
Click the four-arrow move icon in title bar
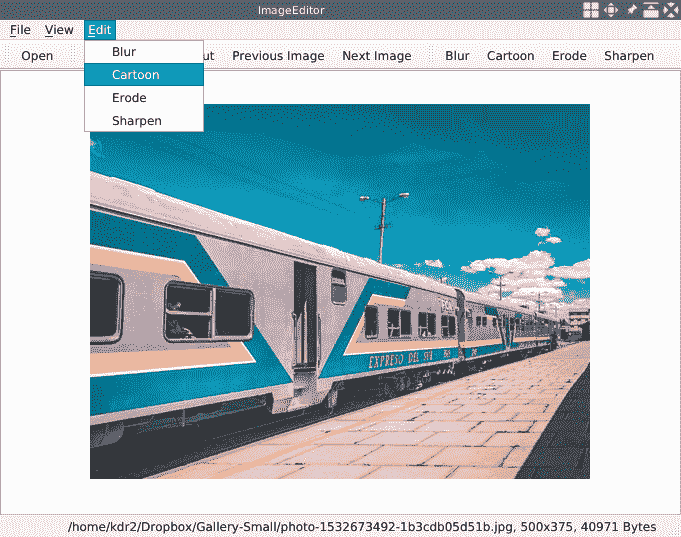point(612,10)
